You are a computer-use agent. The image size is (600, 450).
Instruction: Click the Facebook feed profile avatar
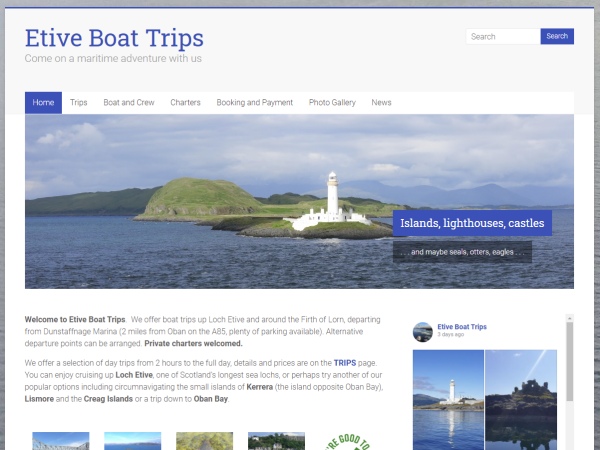423,332
